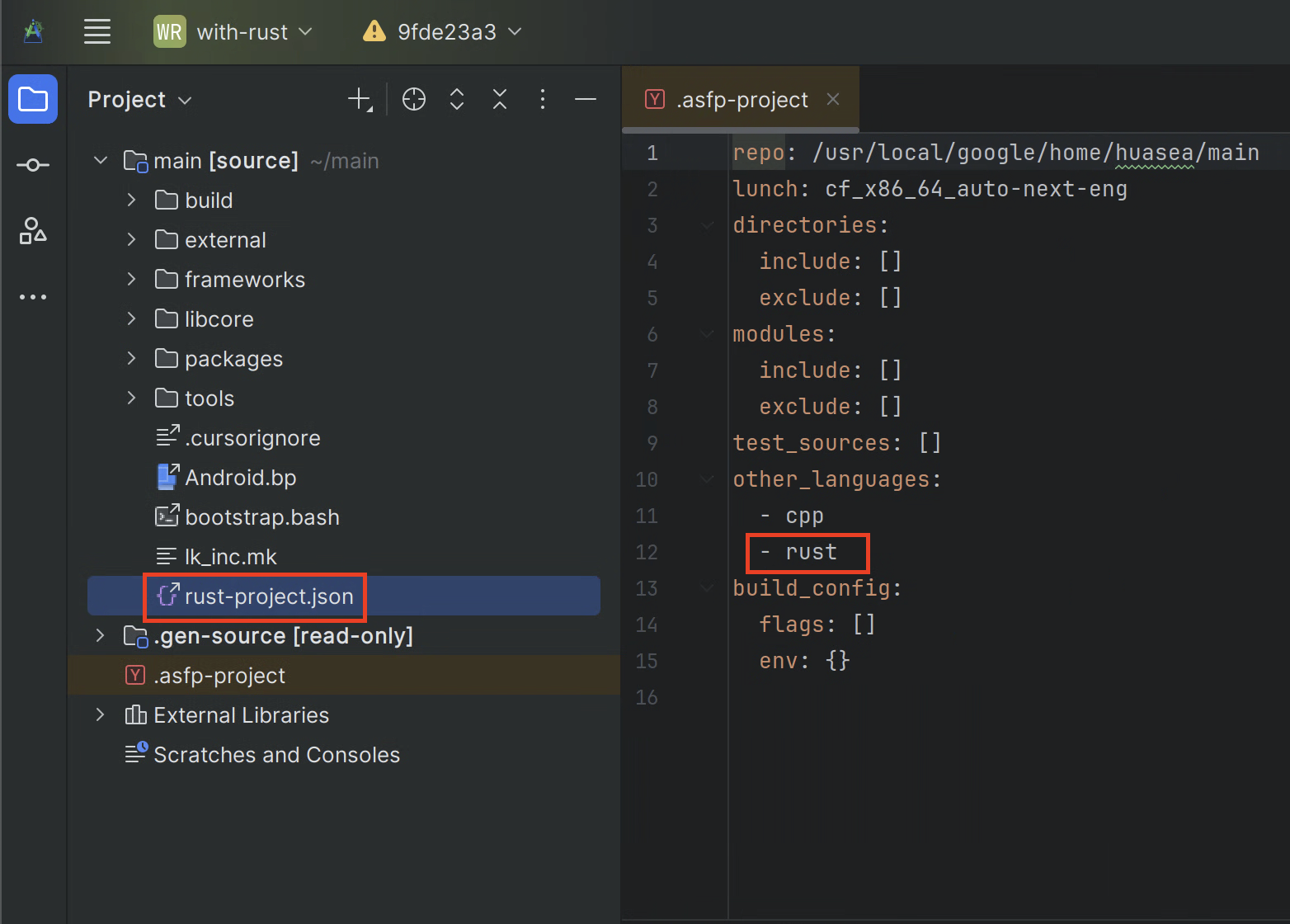Click the warning icon beside 9fde23a3
Viewport: 1290px width, 924px height.
373,31
